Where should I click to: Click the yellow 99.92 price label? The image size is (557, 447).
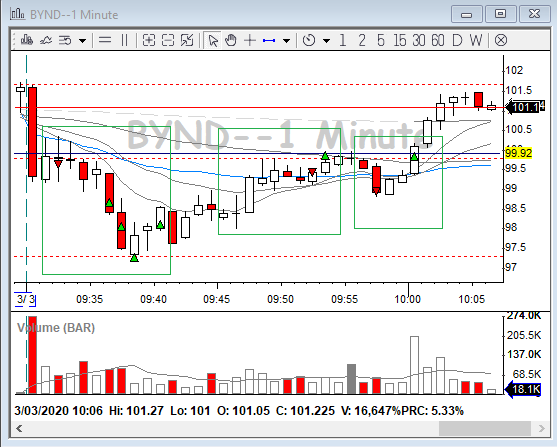tap(519, 154)
